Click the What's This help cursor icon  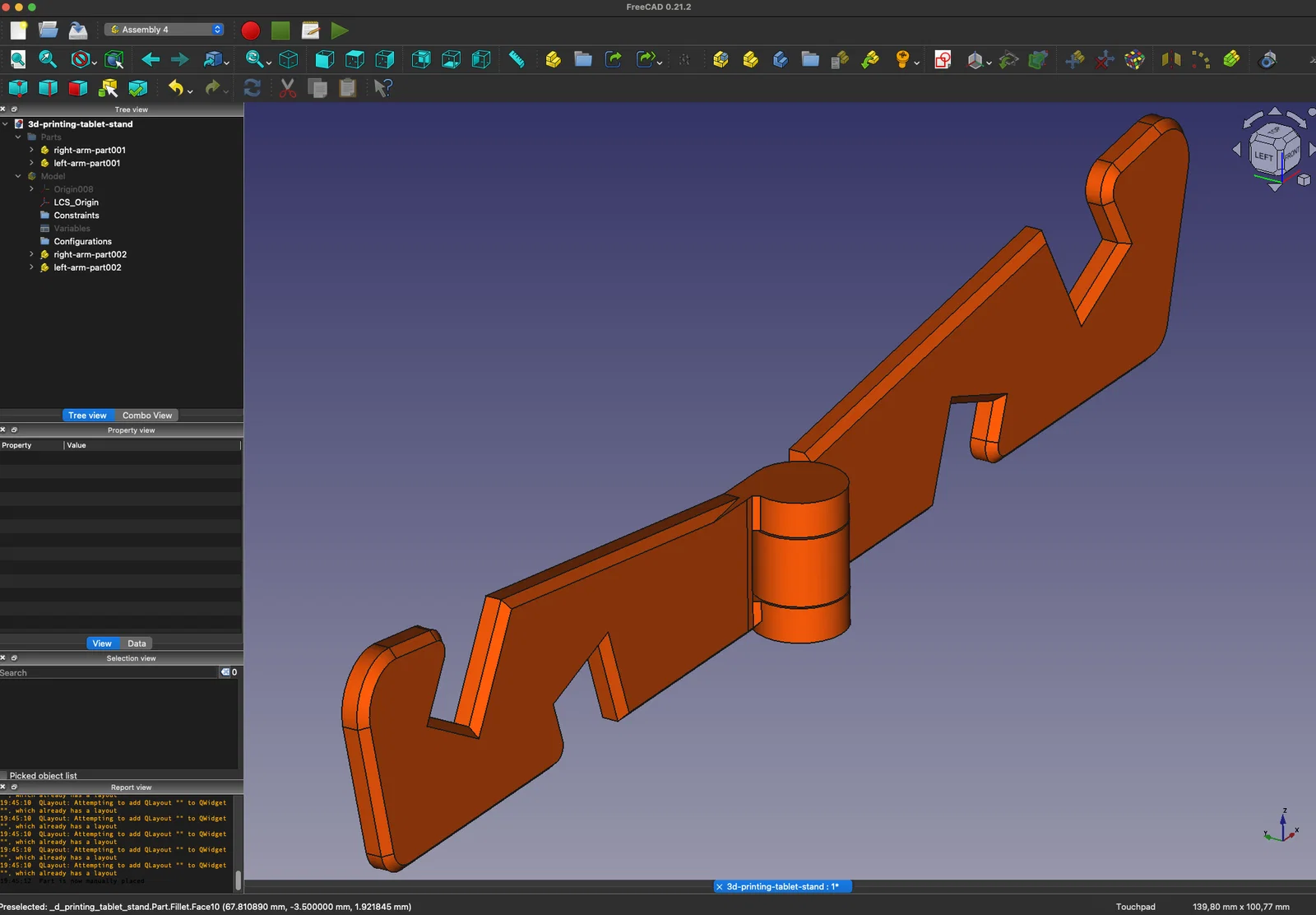(382, 88)
